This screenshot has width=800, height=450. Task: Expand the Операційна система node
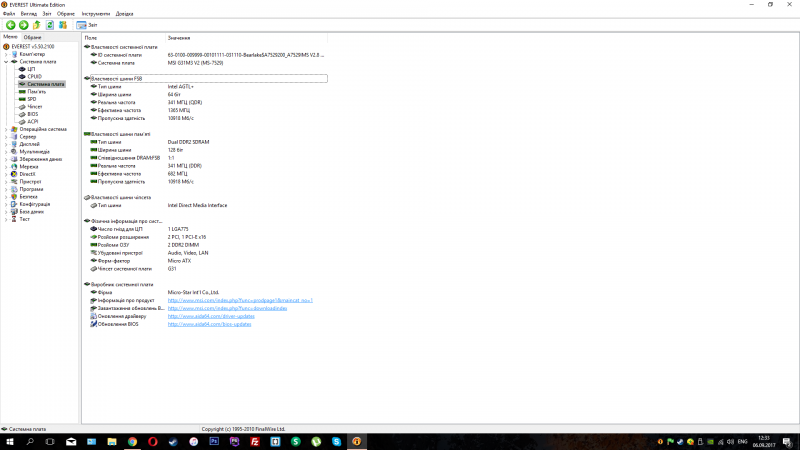point(6,129)
